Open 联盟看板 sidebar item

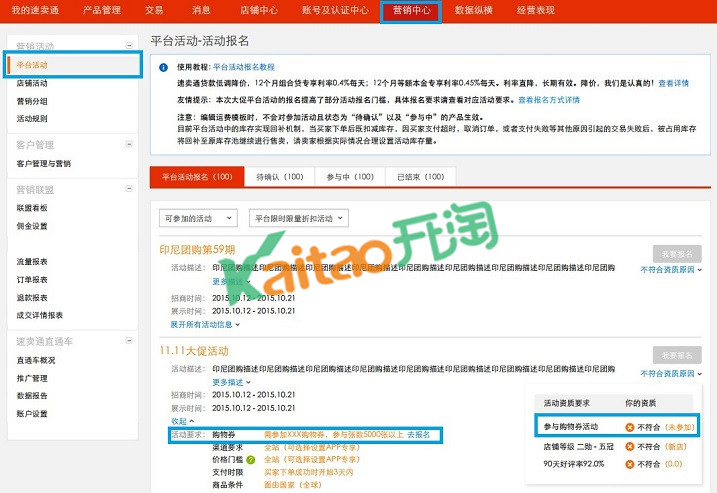point(32,208)
